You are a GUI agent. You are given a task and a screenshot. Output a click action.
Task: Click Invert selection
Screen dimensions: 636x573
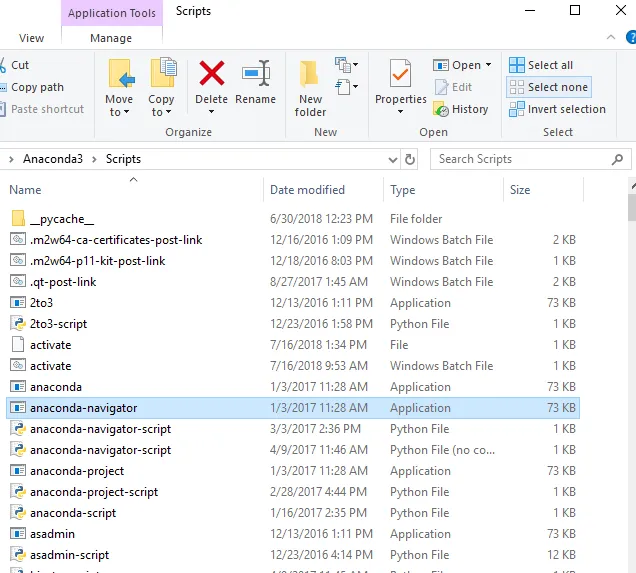point(557,109)
